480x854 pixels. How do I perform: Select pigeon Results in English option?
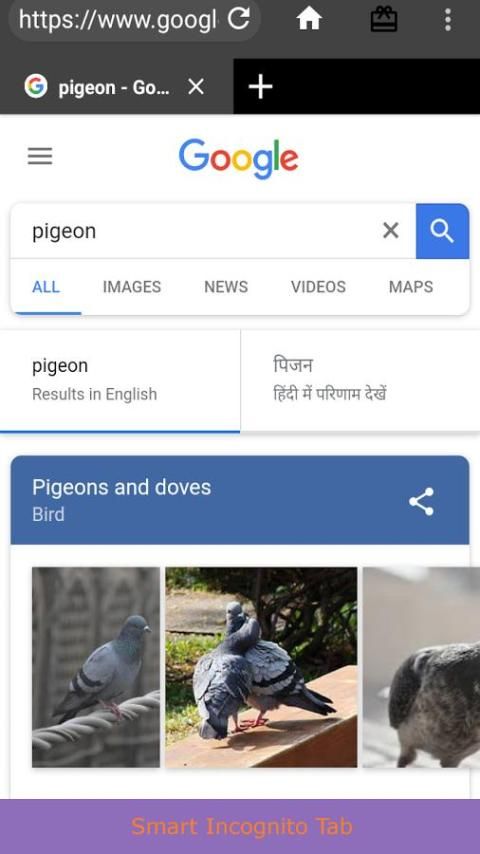120,380
